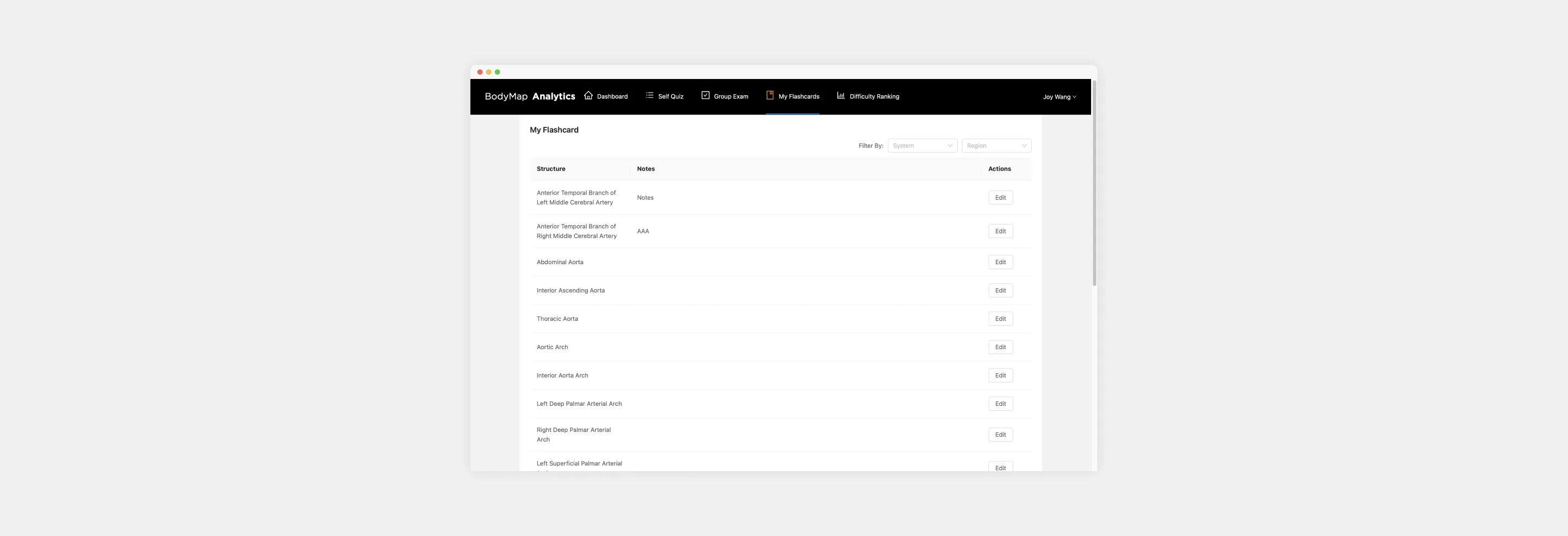Open the Group Exam tab
Viewport: 1568px width, 536px height.
(731, 96)
